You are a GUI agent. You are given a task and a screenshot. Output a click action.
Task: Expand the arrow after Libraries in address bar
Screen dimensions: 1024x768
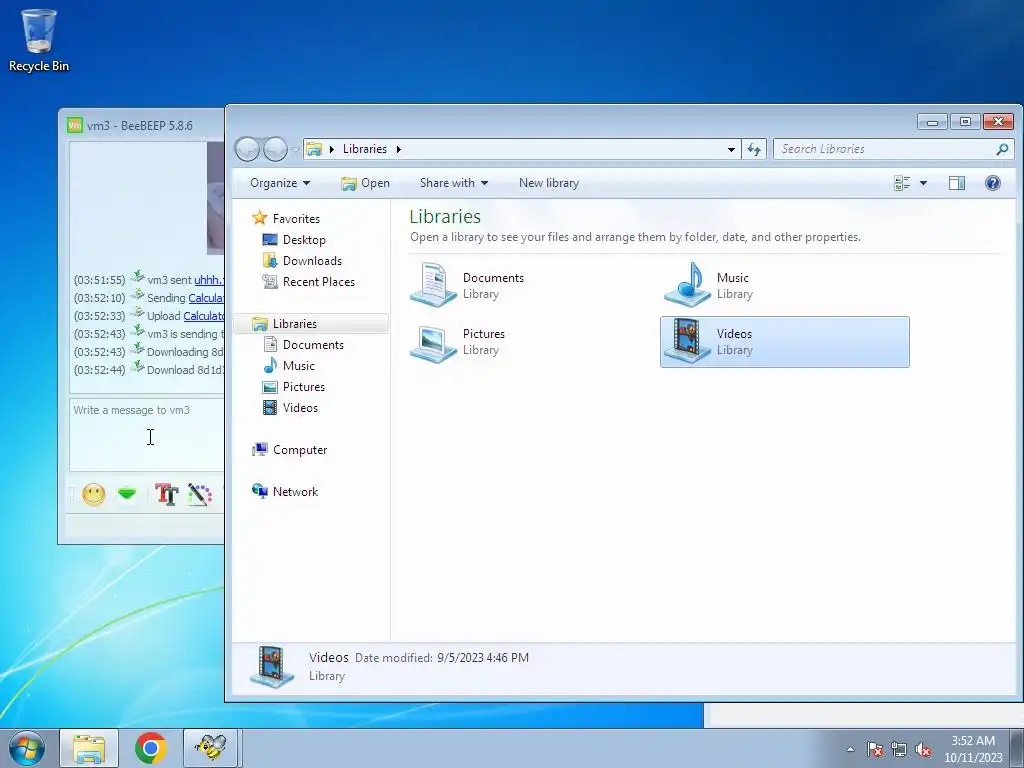(398, 150)
